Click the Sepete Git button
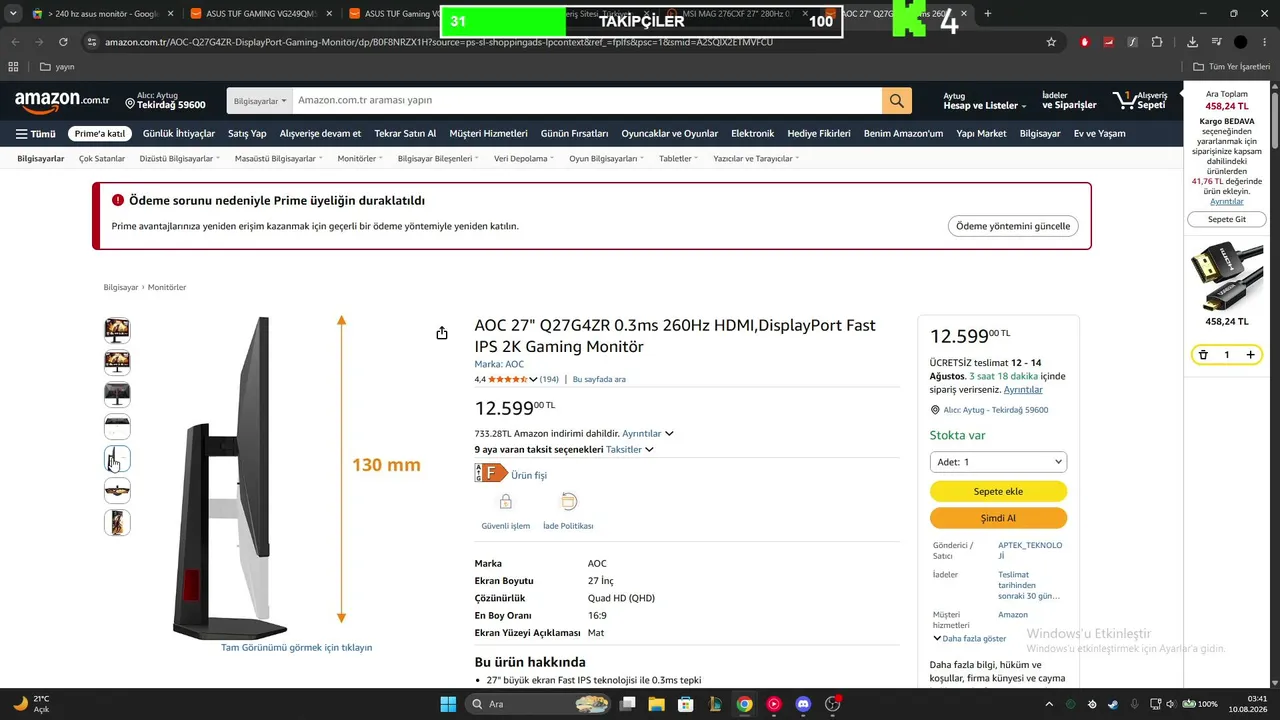Image resolution: width=1280 pixels, height=720 pixels. (x=1227, y=219)
